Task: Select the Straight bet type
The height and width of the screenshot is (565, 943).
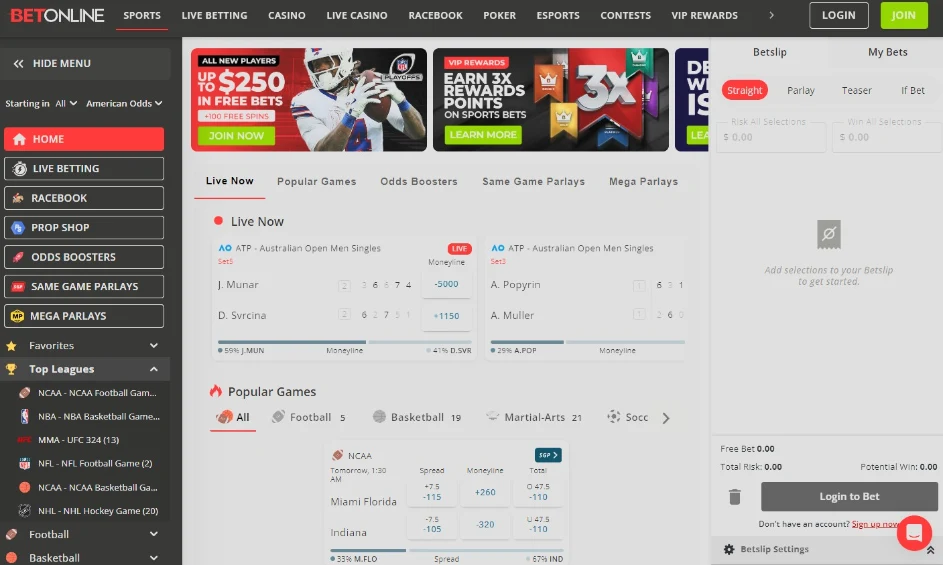Action: pyautogui.click(x=745, y=90)
